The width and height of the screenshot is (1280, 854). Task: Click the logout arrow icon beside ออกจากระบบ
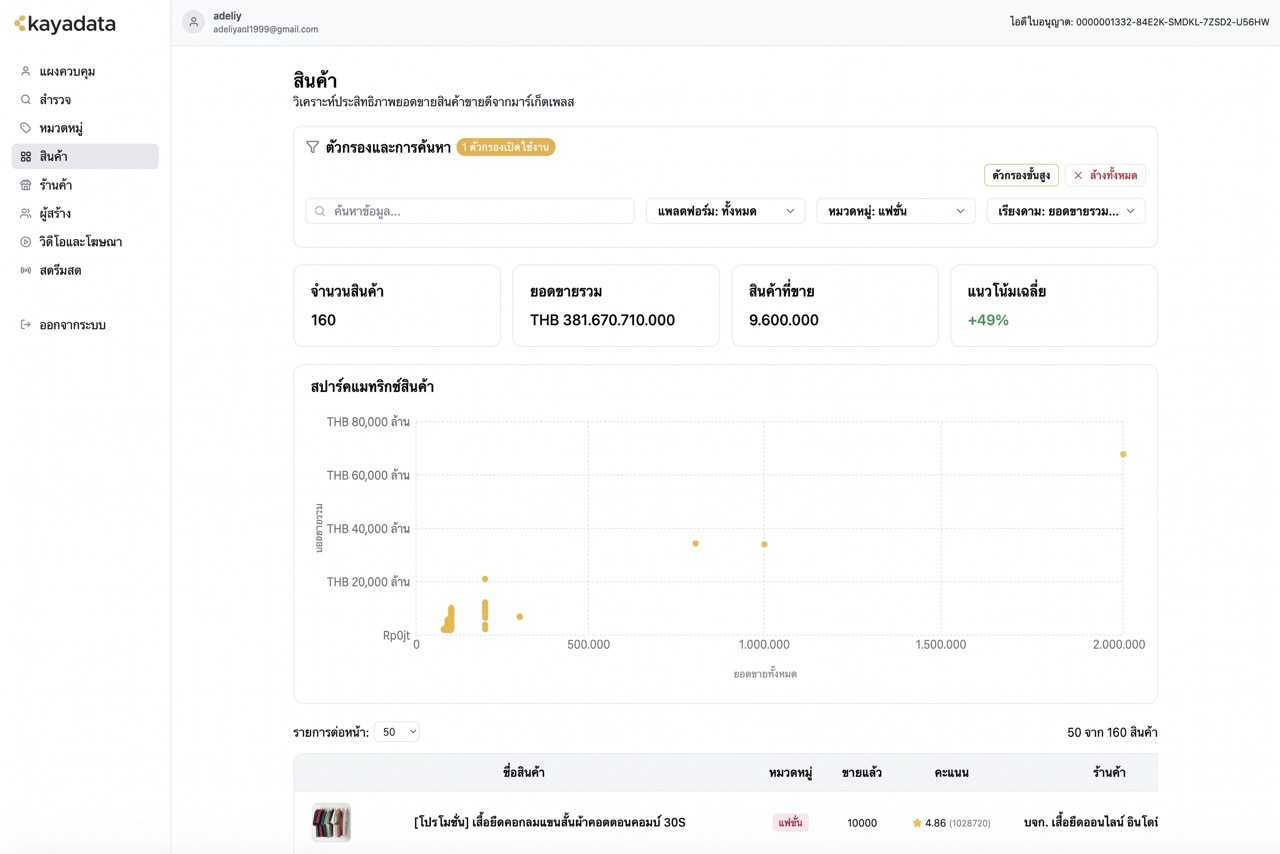(26, 325)
